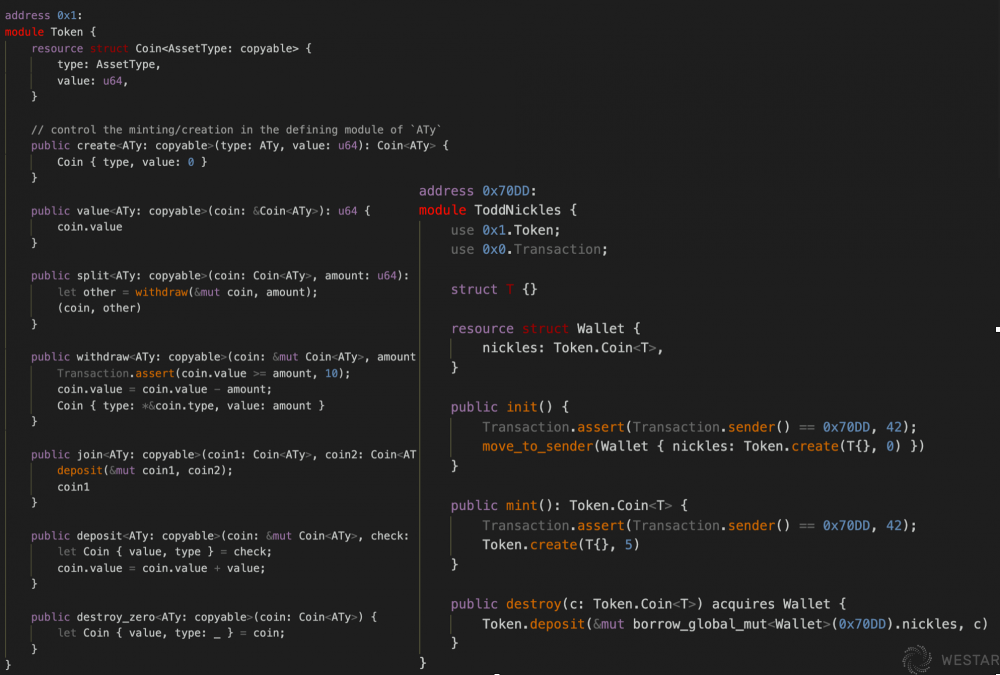This screenshot has width=1000, height=675.
Task: Click the "public withdraw<ATy: copyable>" signature
Action: coord(223,357)
